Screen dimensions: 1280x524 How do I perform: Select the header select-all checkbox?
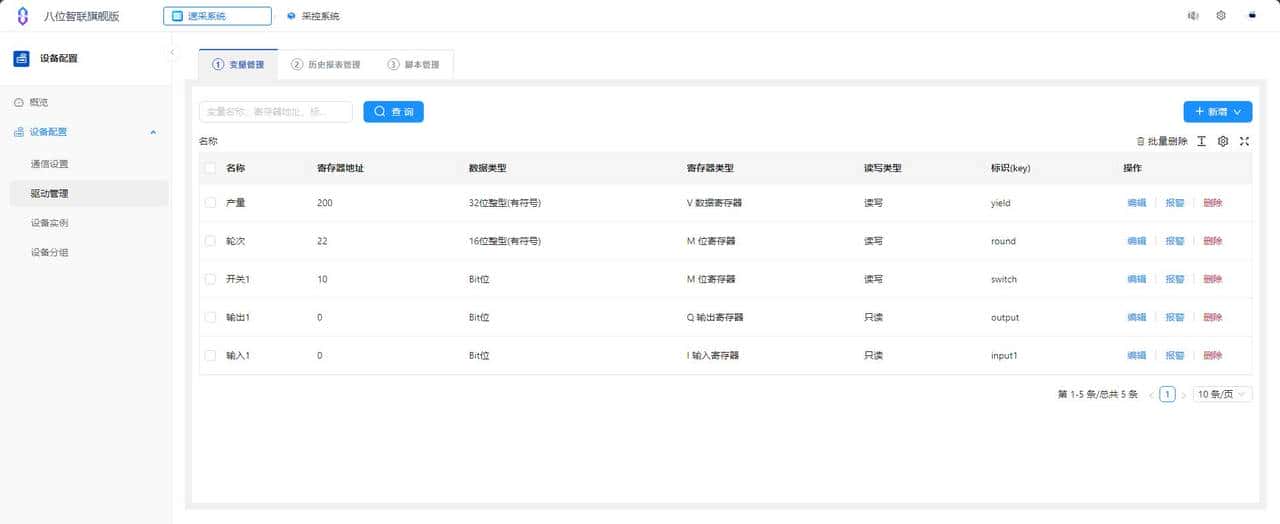click(210, 168)
